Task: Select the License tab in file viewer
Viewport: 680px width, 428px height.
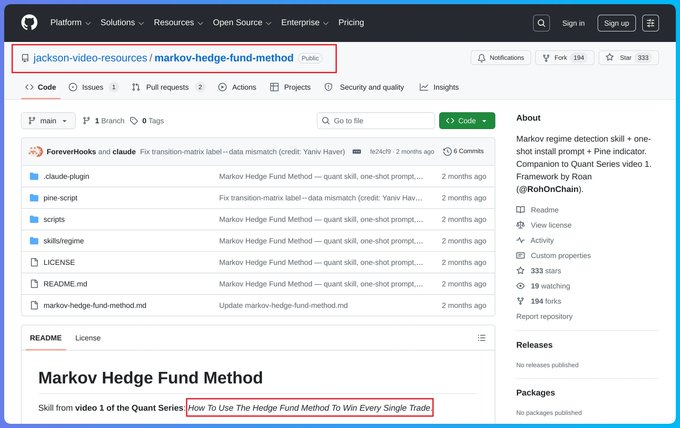Action: [x=88, y=338]
